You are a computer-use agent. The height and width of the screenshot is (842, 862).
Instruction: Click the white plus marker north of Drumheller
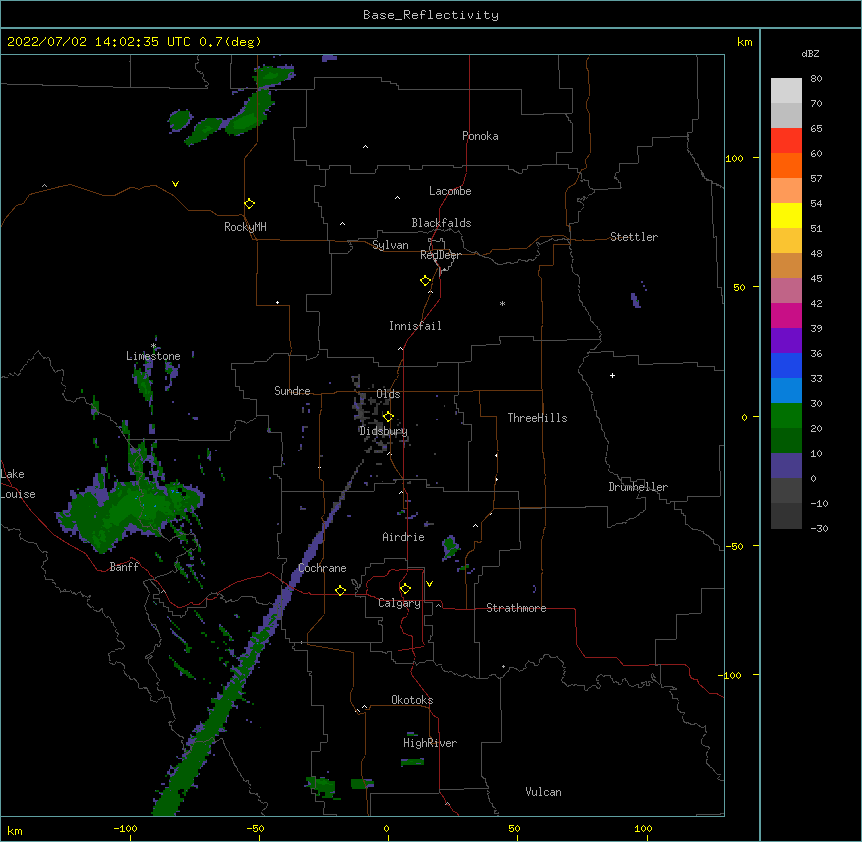click(x=612, y=375)
